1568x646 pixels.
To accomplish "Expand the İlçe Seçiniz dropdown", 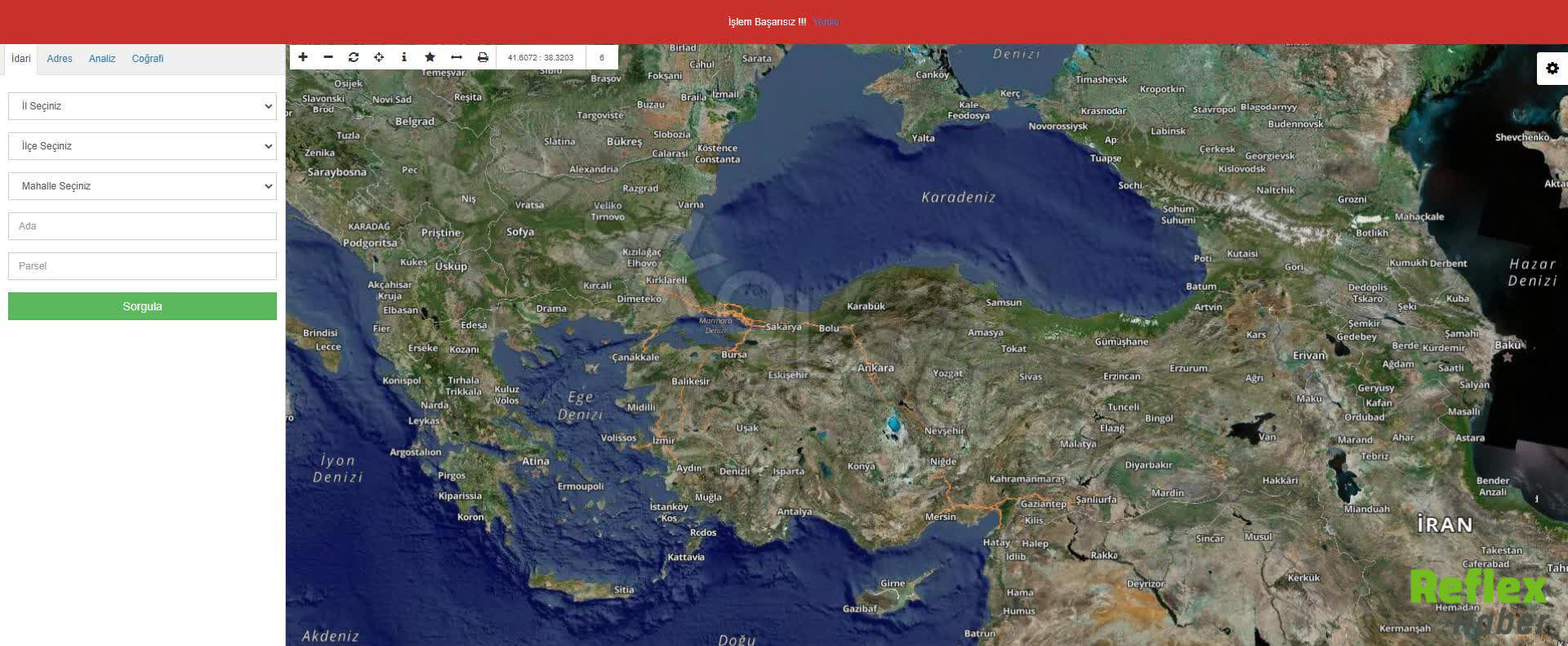I will (142, 146).
